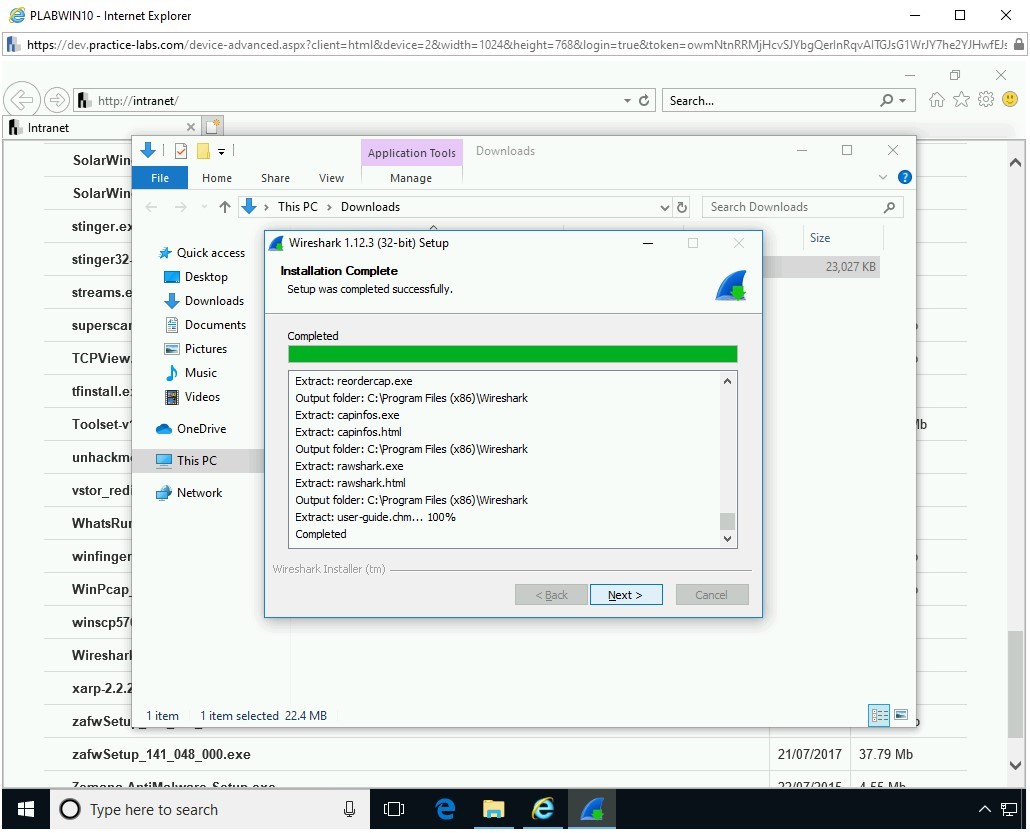
Task: Switch to details view in Explorer
Action: click(x=880, y=715)
